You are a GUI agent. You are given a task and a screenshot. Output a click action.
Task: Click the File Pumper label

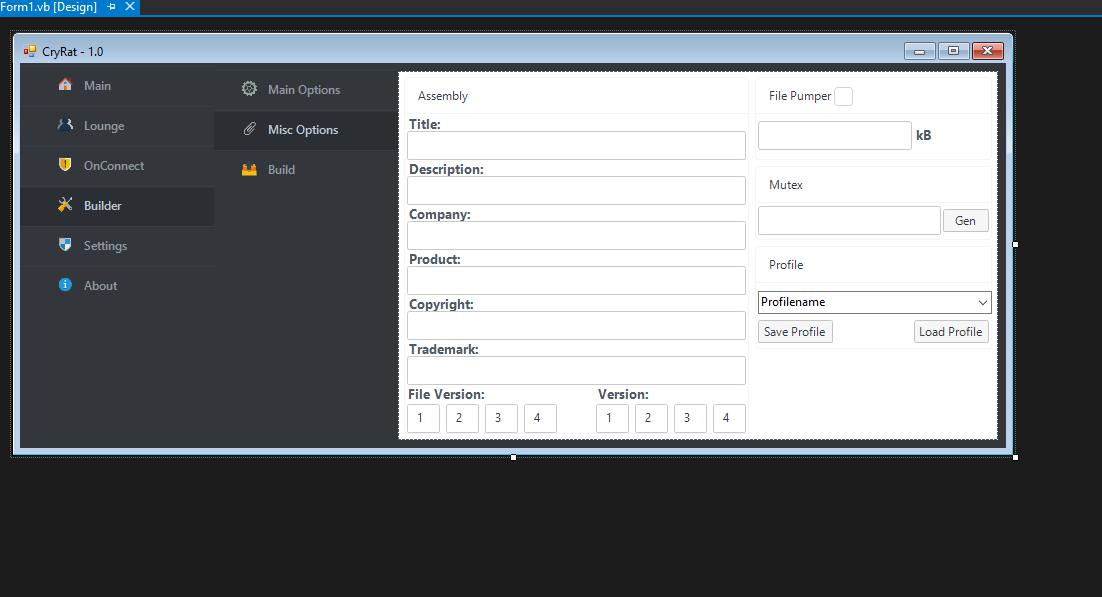[800, 96]
